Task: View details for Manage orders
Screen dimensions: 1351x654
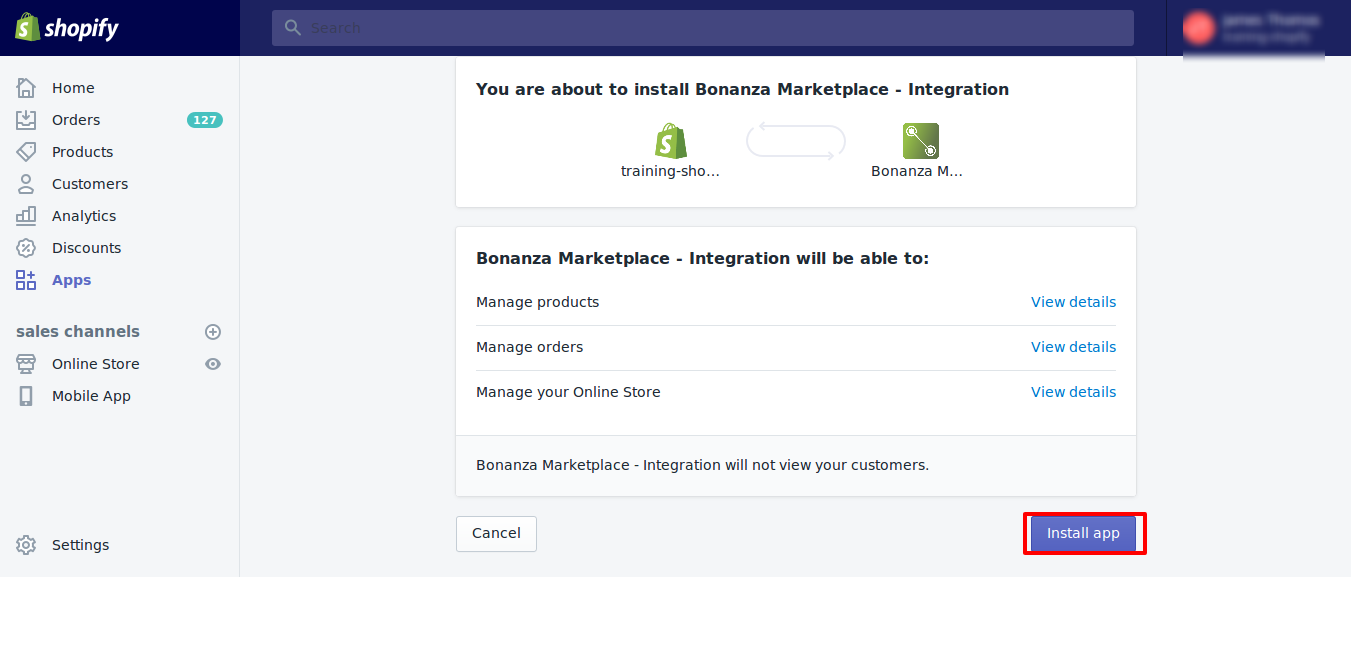Action: click(1073, 347)
